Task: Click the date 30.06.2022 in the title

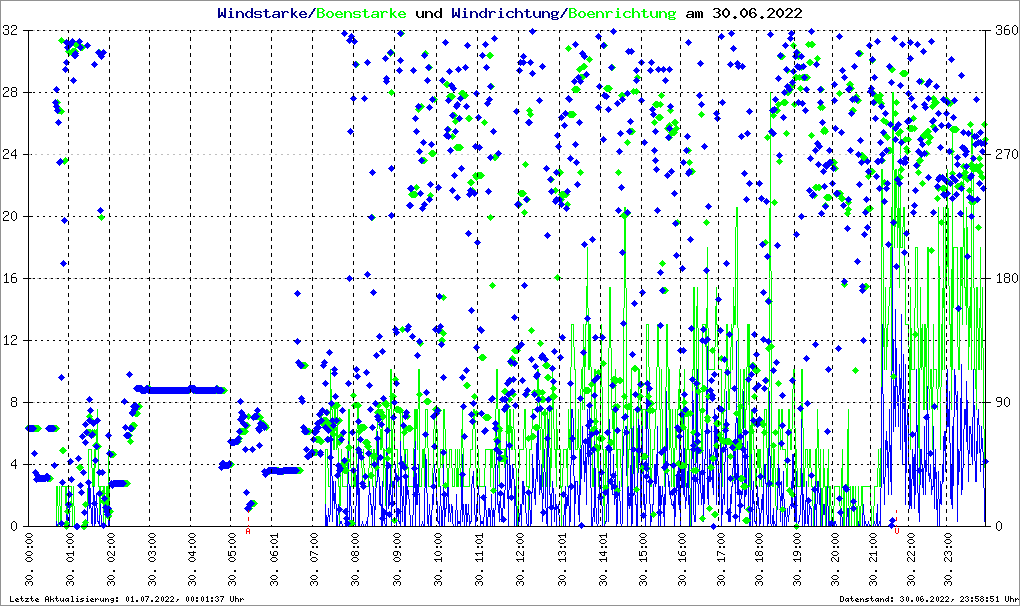Action: tap(756, 14)
